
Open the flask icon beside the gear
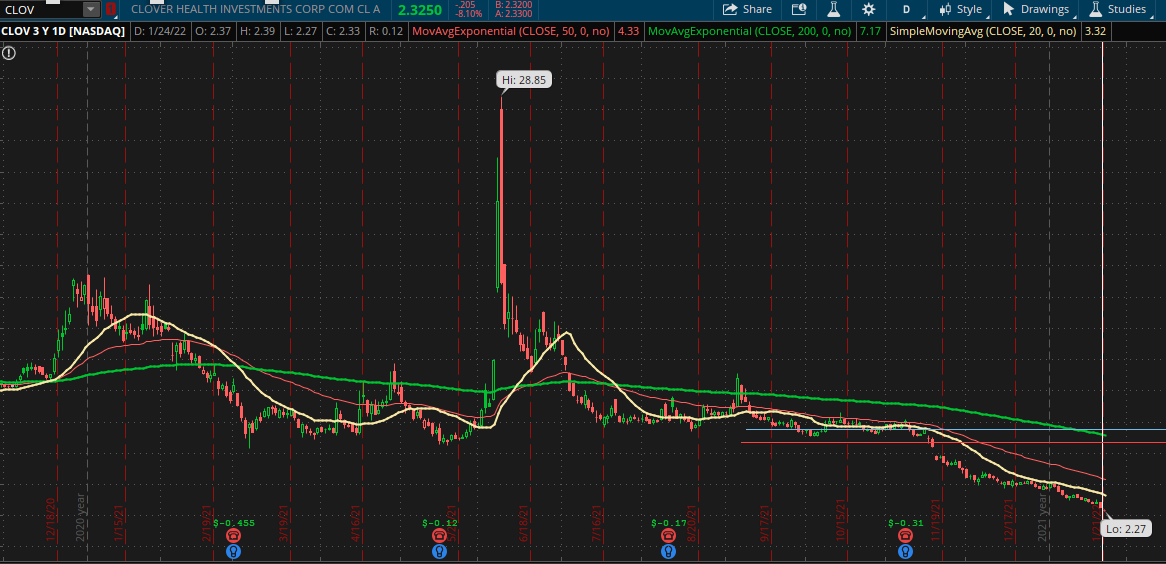click(x=832, y=10)
